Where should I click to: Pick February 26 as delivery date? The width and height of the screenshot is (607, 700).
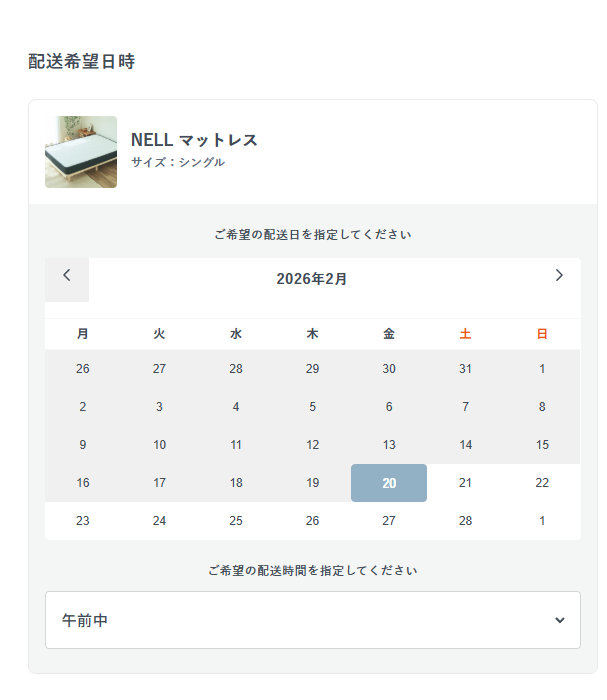(312, 521)
